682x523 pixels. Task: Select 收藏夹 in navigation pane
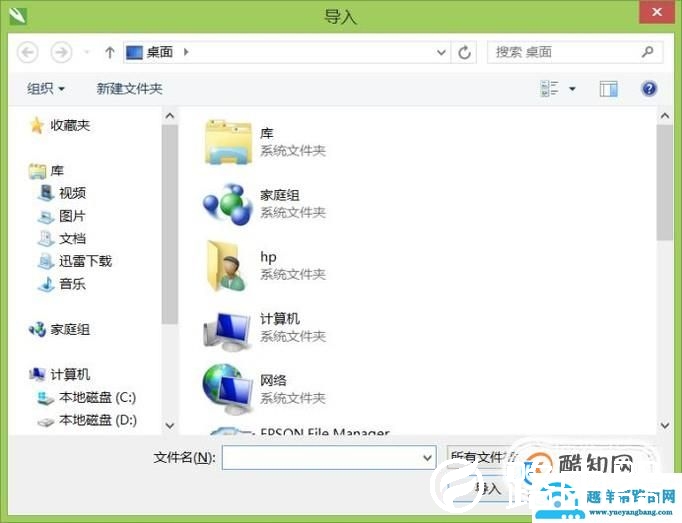pos(70,126)
